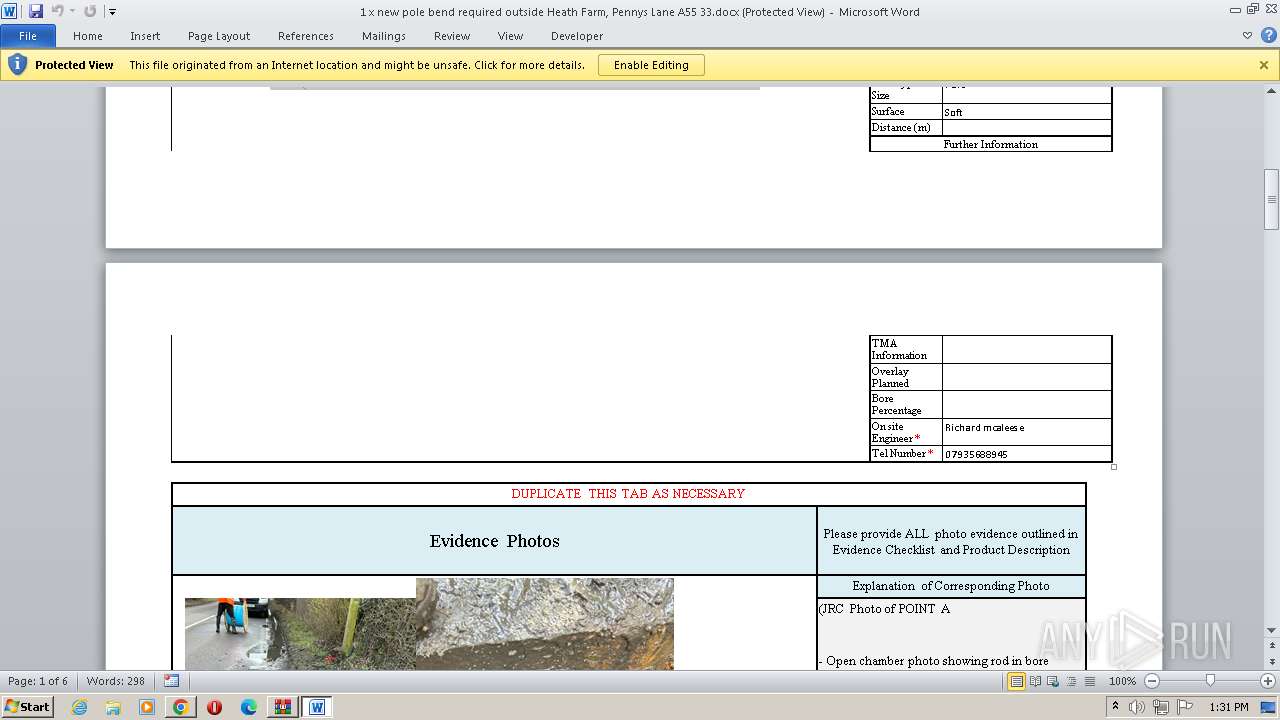1280x720 pixels.
Task: Open the File tab
Action: tap(28, 36)
